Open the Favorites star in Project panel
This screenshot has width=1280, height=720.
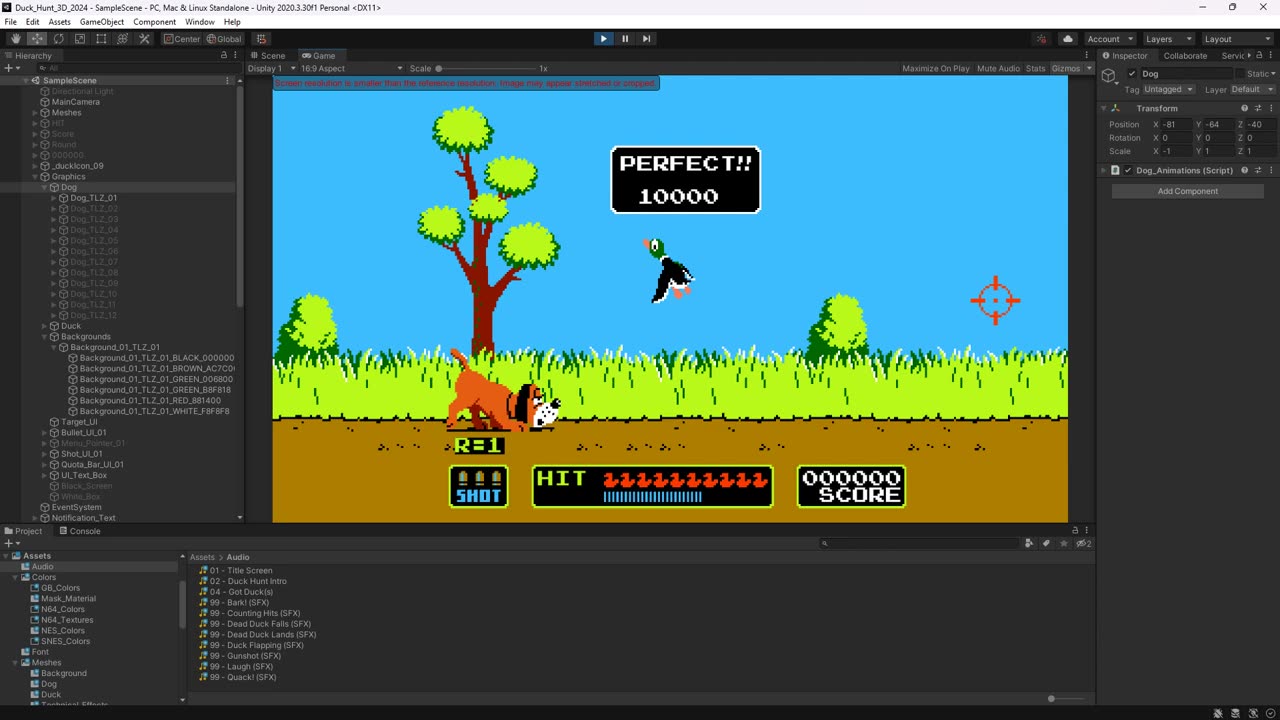point(1062,543)
